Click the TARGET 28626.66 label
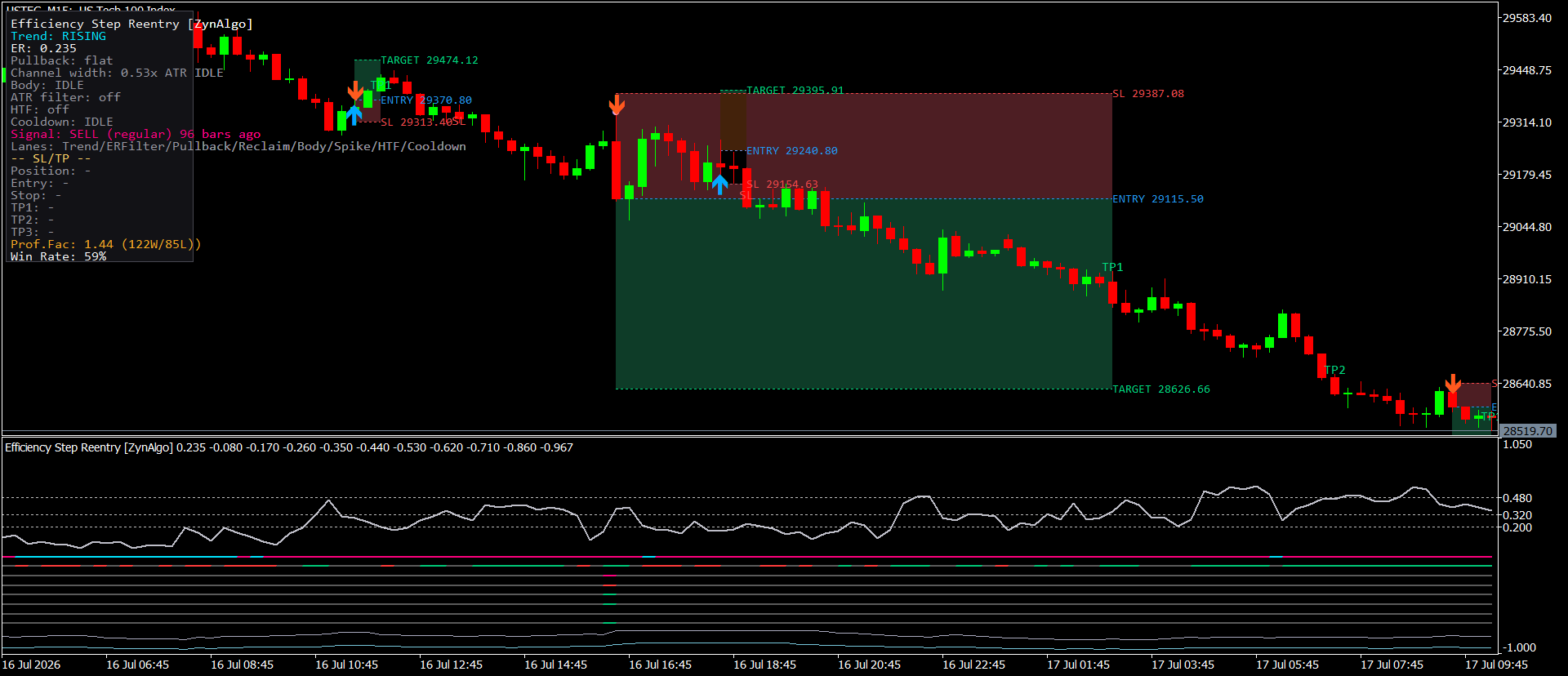 pos(1161,389)
